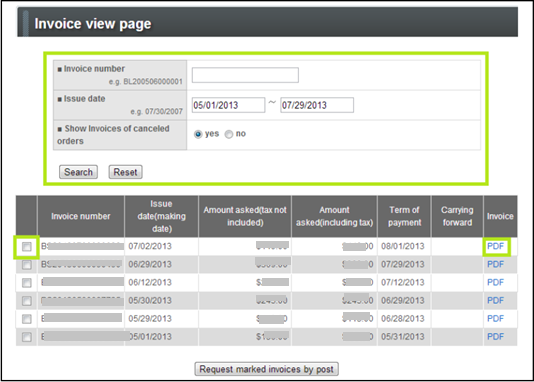Screen dimensions: 534x382
Task: Mark the 06/12/2013 invoice checkbox
Action: pos(27,283)
